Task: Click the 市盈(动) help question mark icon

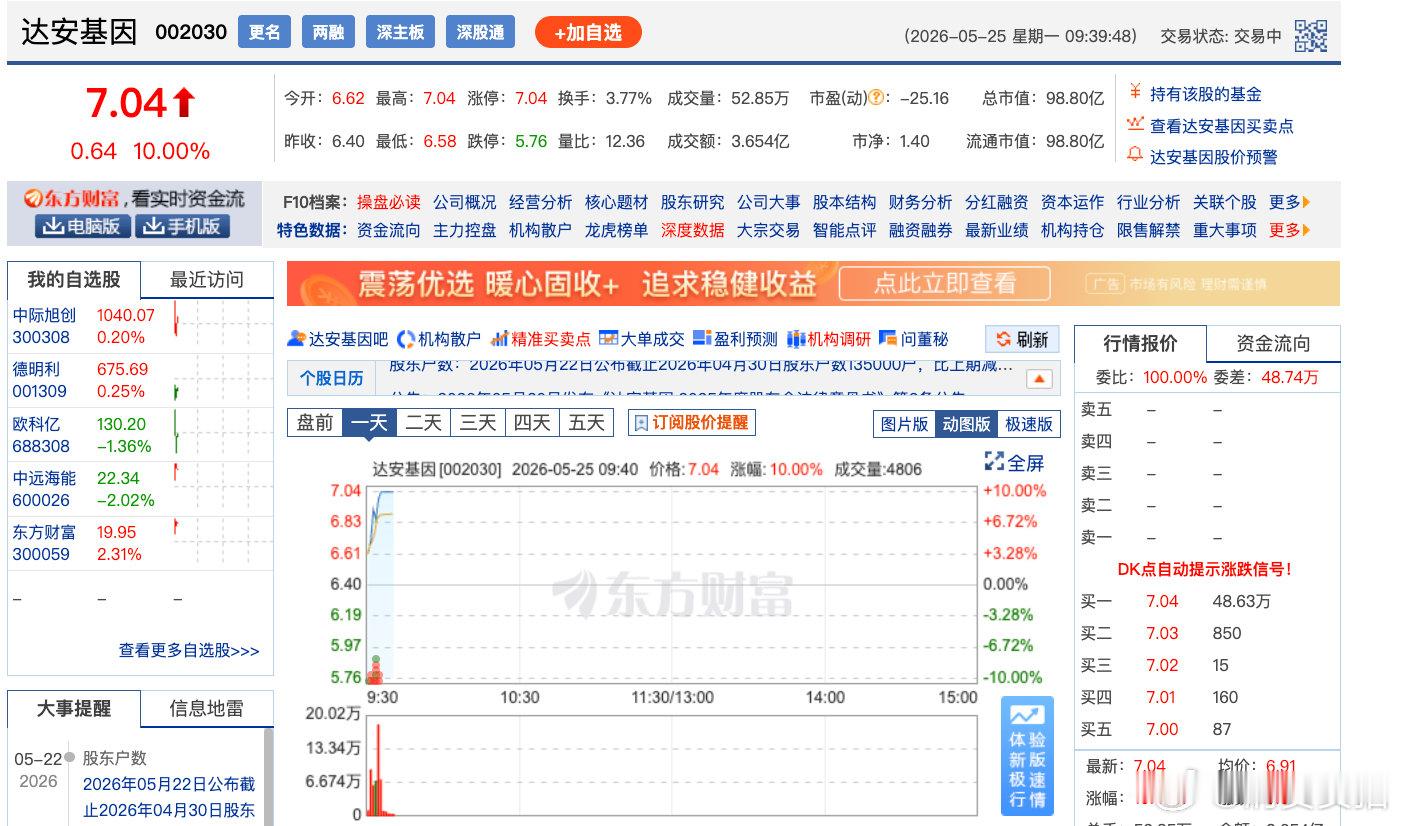Action: point(877,98)
